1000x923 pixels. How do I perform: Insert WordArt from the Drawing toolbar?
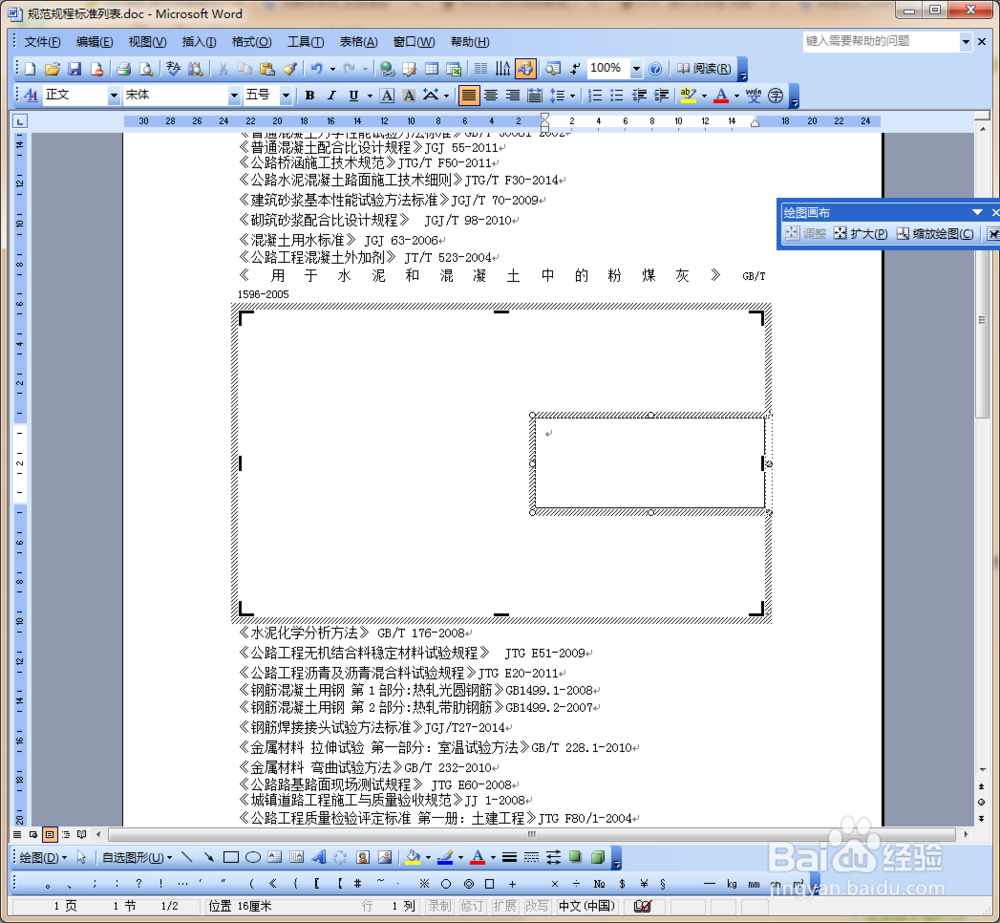click(x=319, y=857)
